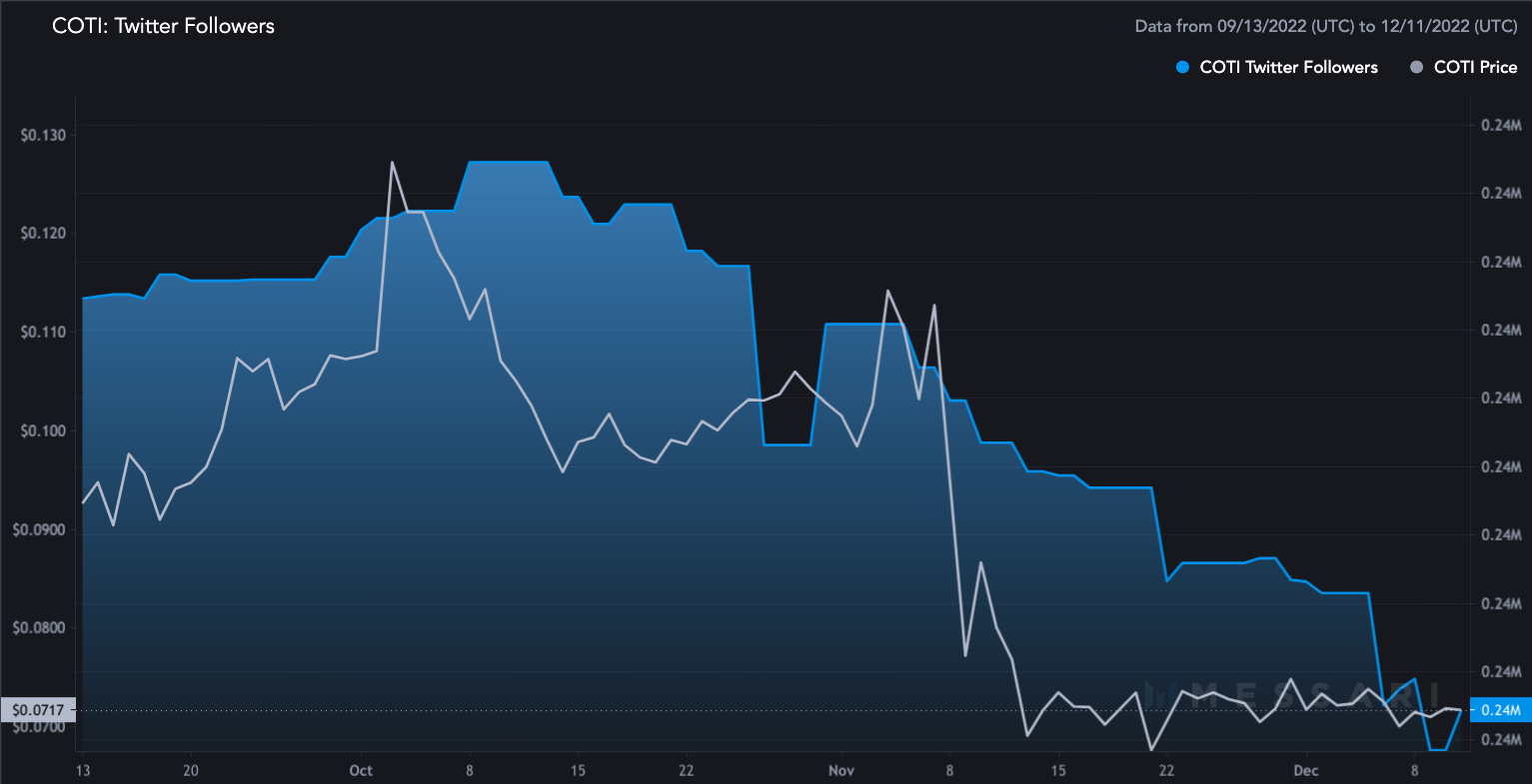Click the gray COTI Price legend dot
Viewport: 1532px width, 784px height.
[1416, 67]
